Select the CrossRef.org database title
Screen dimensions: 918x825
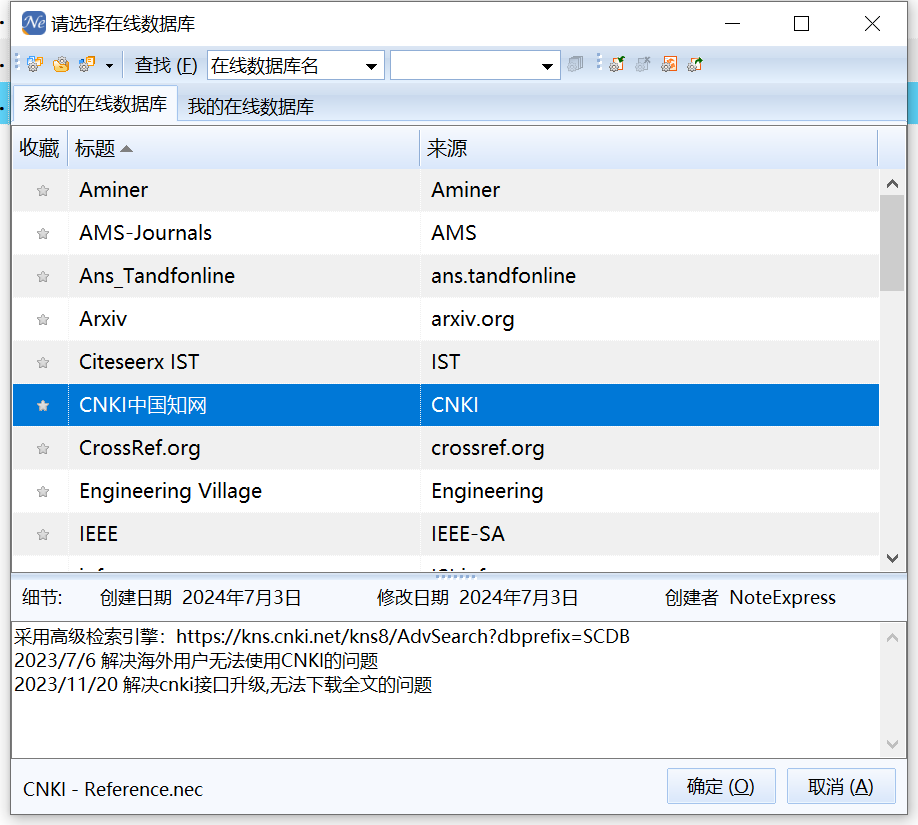(139, 448)
